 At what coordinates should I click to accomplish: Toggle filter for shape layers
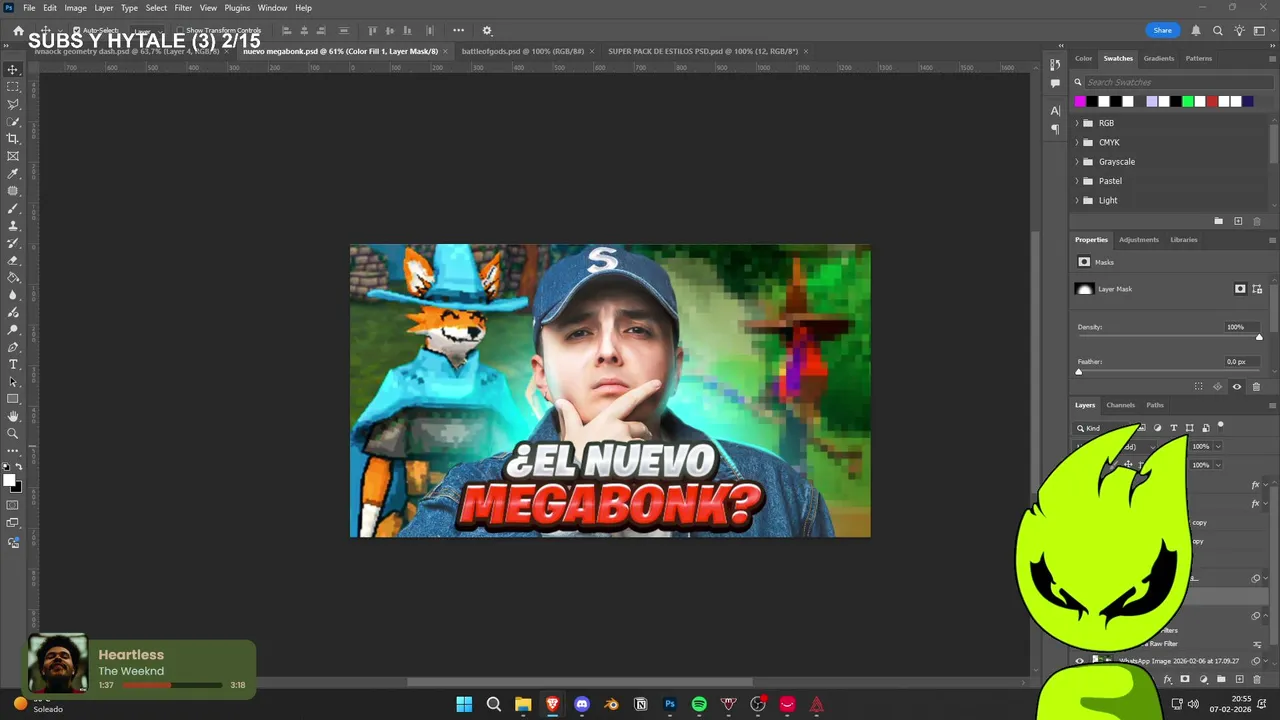(x=1189, y=428)
